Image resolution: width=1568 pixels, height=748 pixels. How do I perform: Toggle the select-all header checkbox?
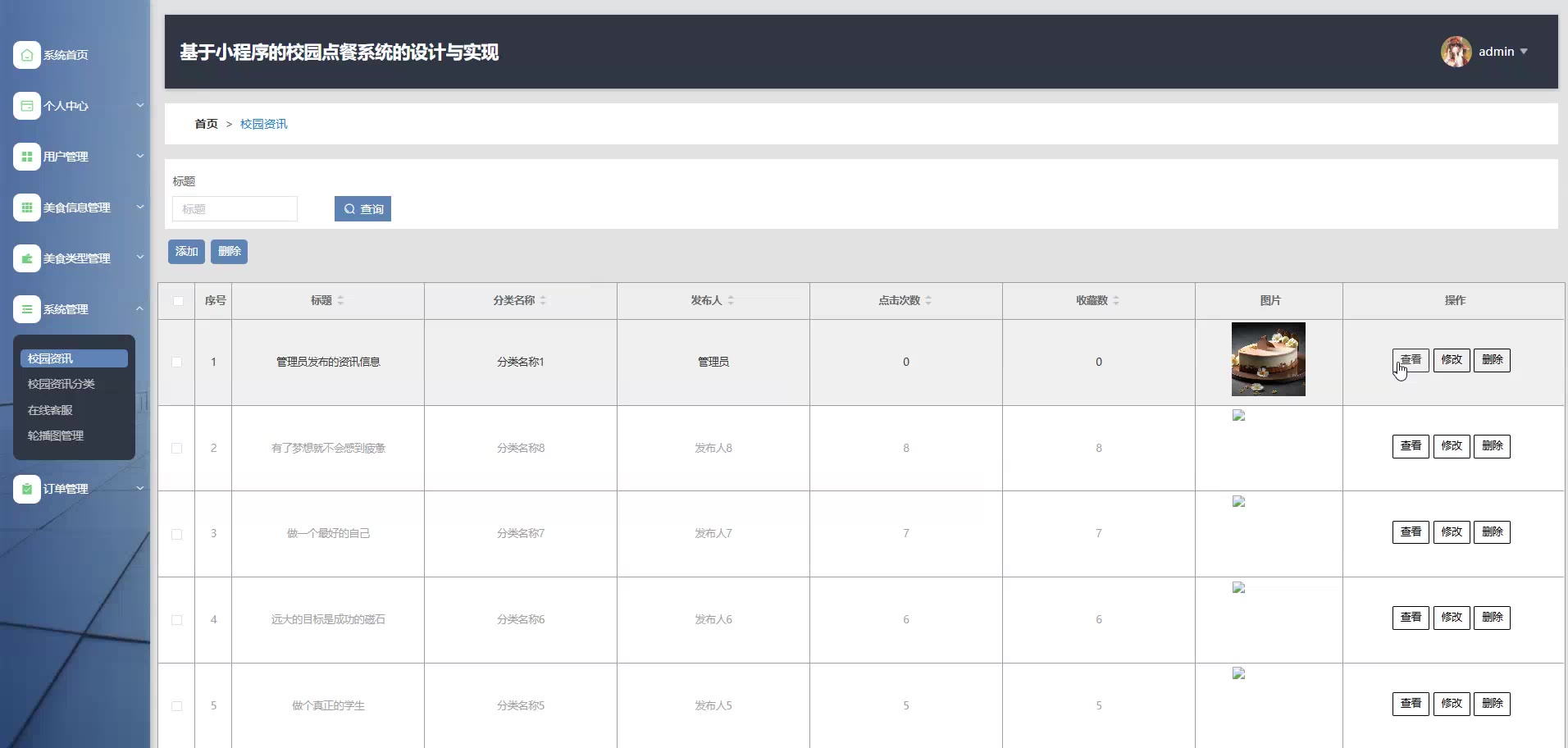click(x=178, y=301)
